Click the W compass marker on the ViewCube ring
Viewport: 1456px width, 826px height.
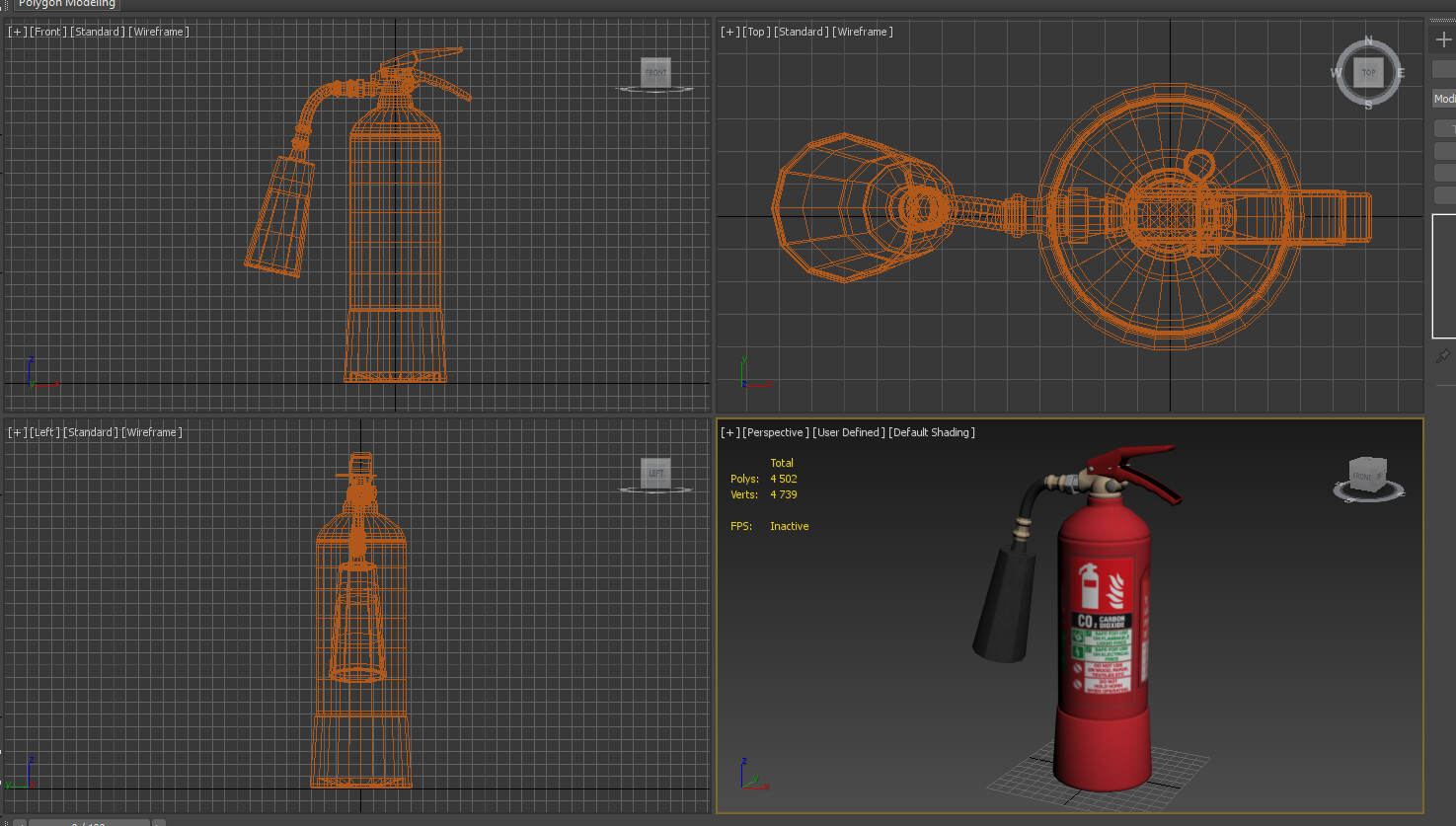point(1338,73)
